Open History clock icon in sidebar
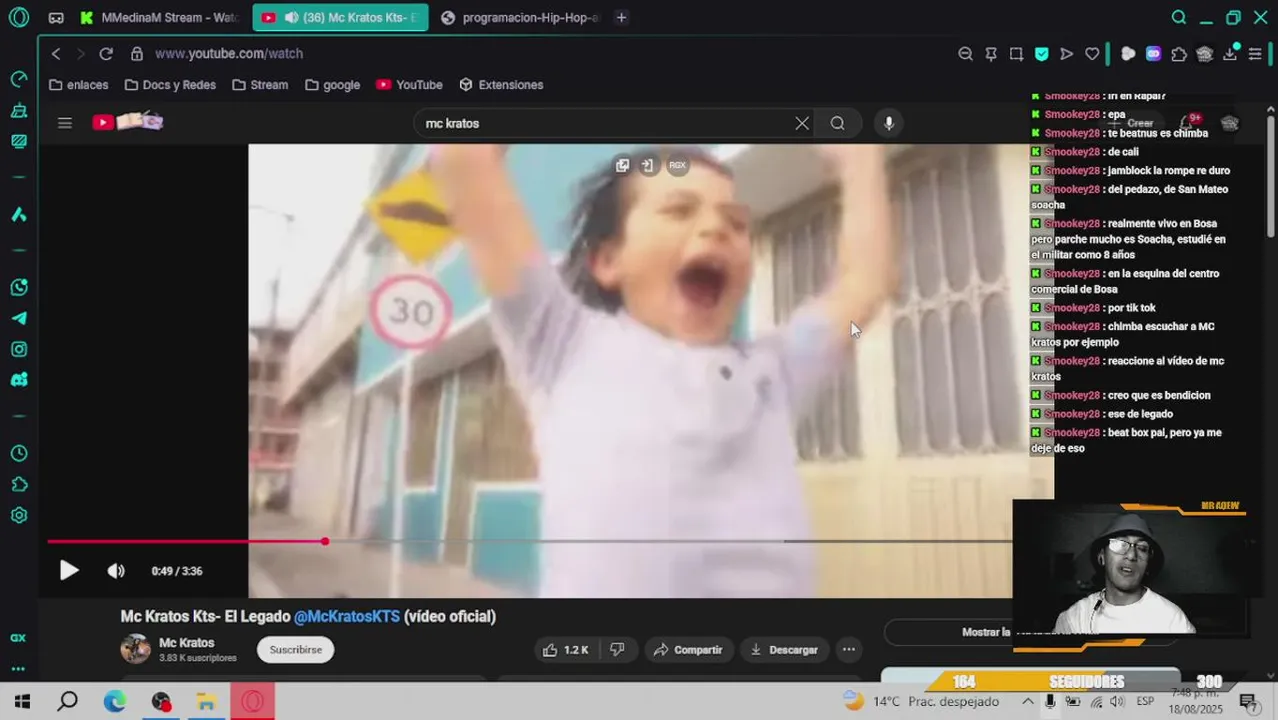The width and height of the screenshot is (1278, 720). tap(18, 453)
